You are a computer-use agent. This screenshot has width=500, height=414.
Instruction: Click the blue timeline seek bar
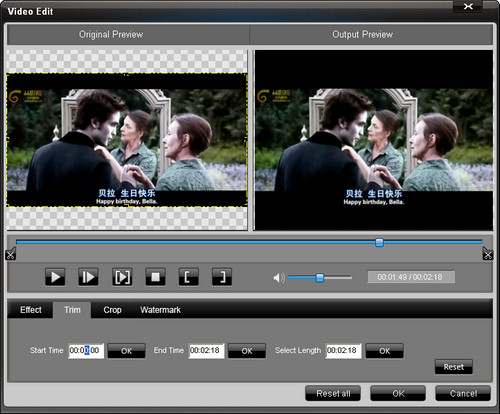(249, 242)
